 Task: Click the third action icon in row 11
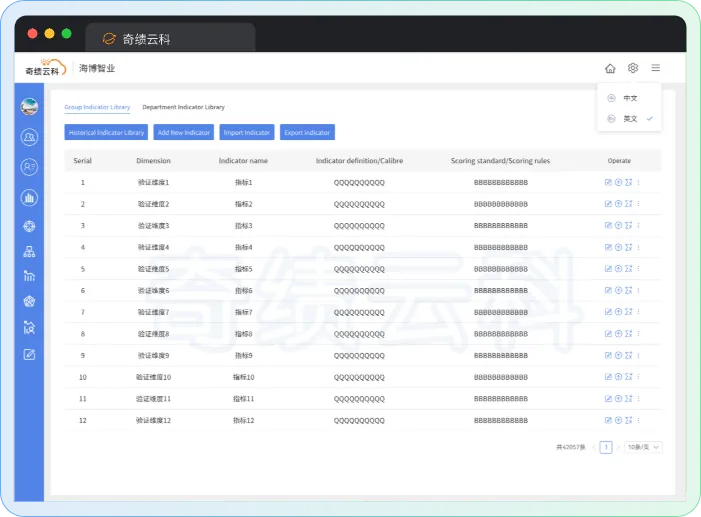[x=629, y=398]
